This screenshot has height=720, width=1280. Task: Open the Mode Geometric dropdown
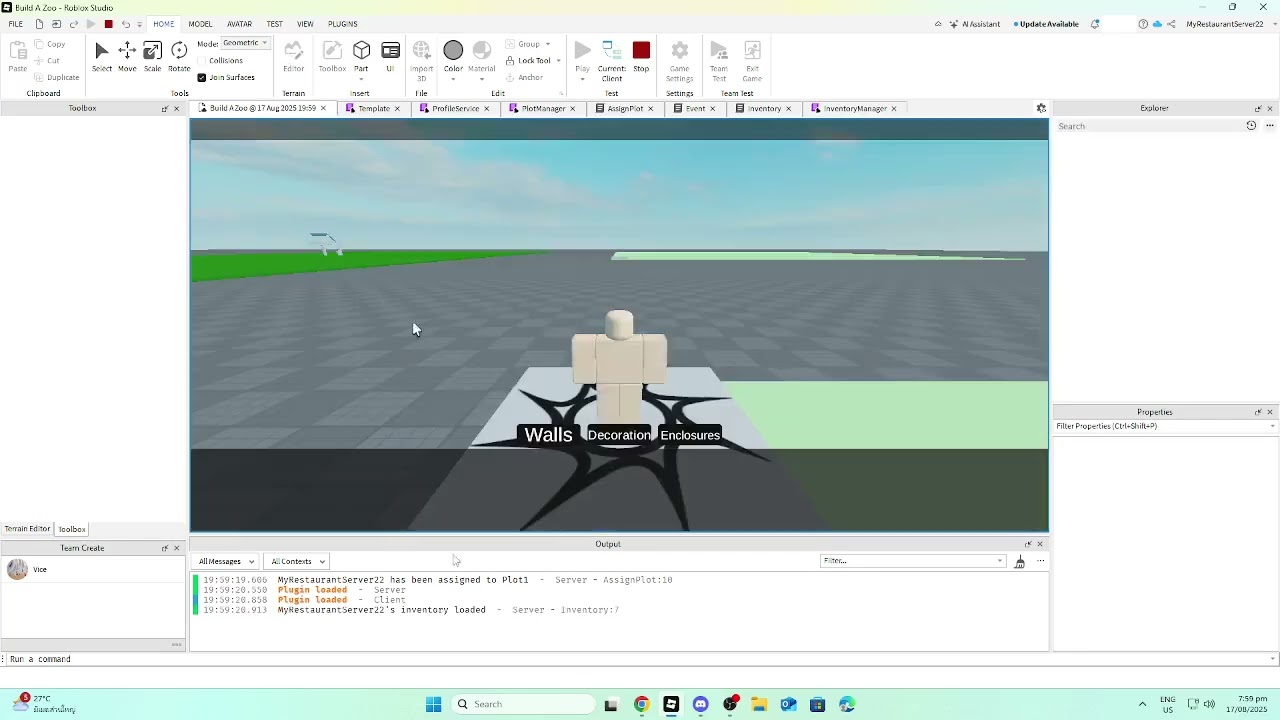point(245,43)
